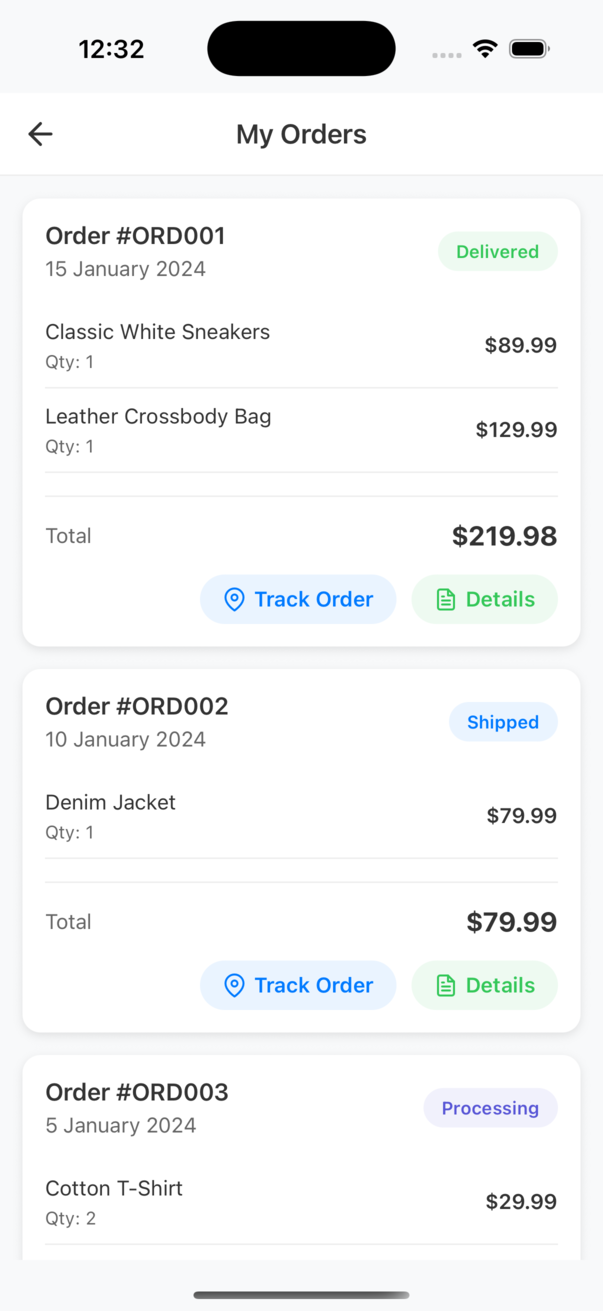This screenshot has width=603, height=1311.
Task: Tap the home indicator bar
Action: point(301,1295)
